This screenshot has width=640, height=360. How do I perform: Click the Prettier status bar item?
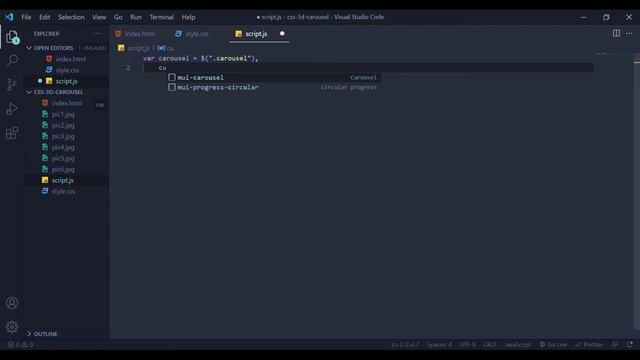coord(589,344)
